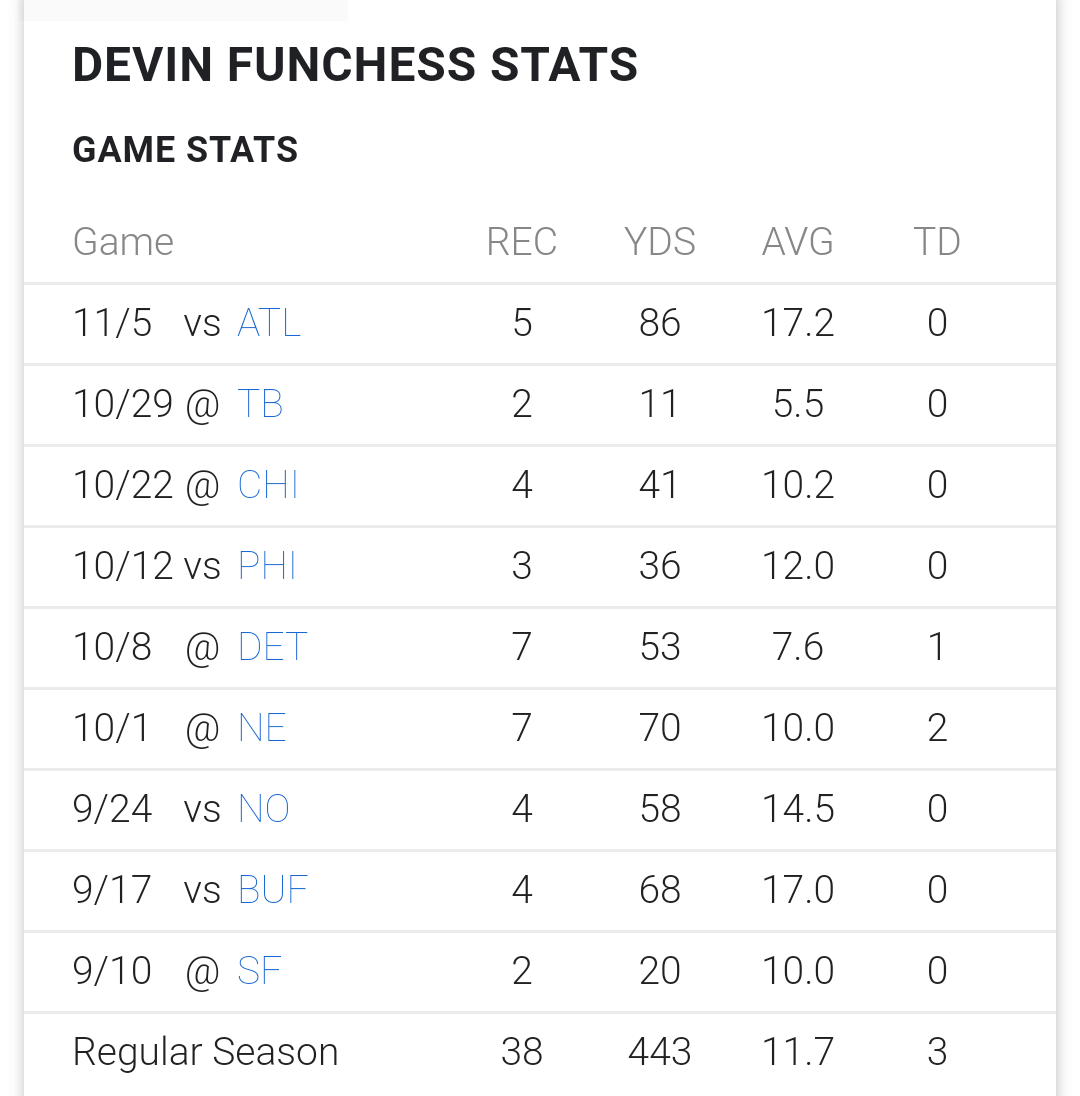
Task: Click the Game Stats subheading
Action: point(185,150)
